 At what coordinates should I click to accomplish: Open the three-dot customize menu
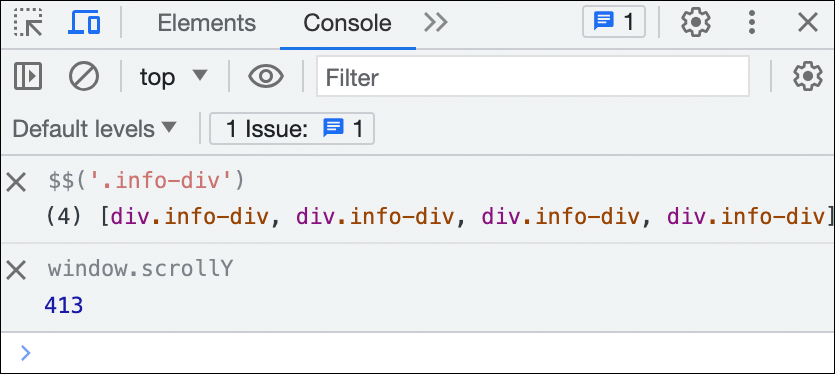coord(751,23)
